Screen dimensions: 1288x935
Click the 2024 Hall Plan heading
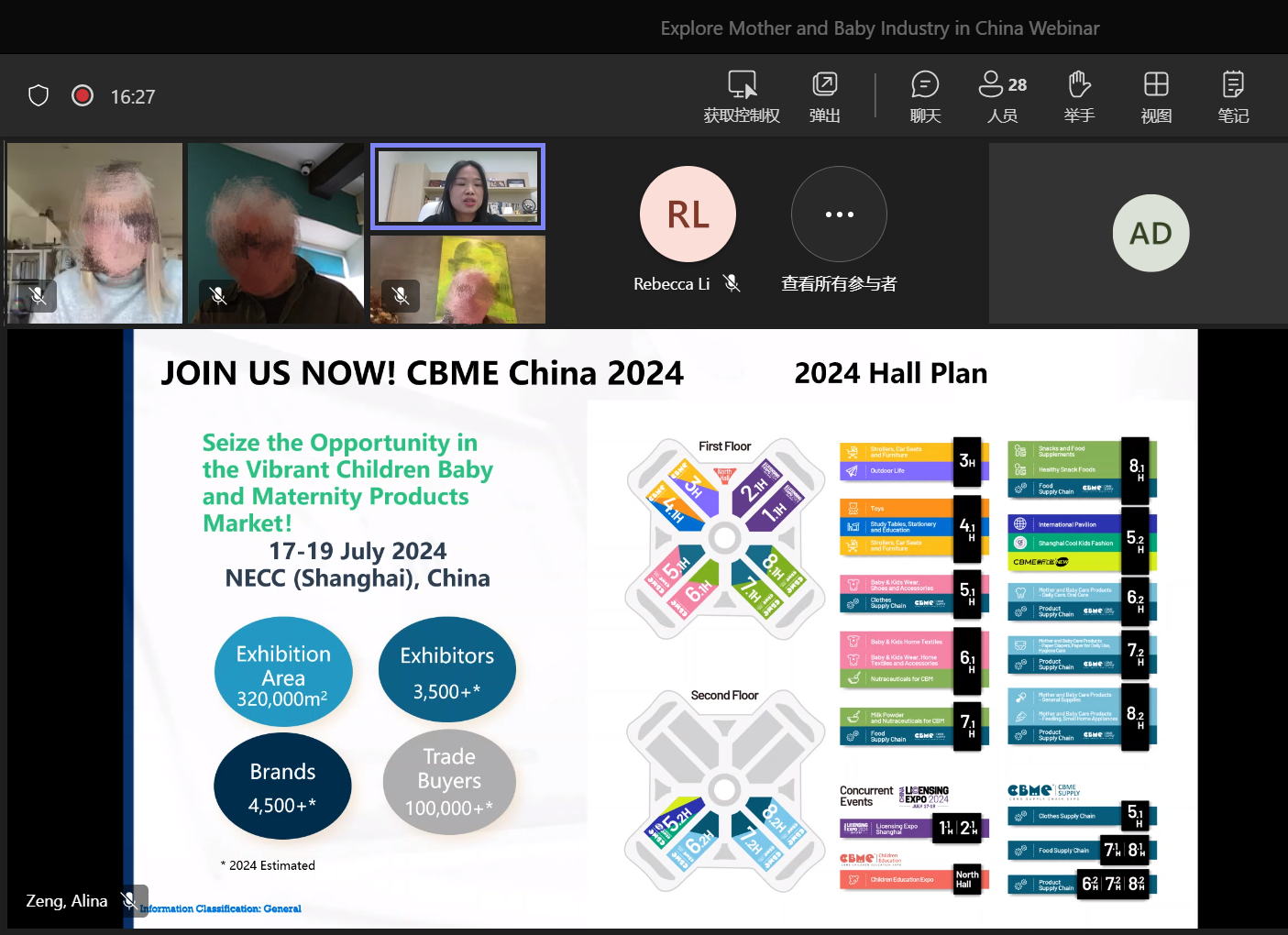coord(891,373)
